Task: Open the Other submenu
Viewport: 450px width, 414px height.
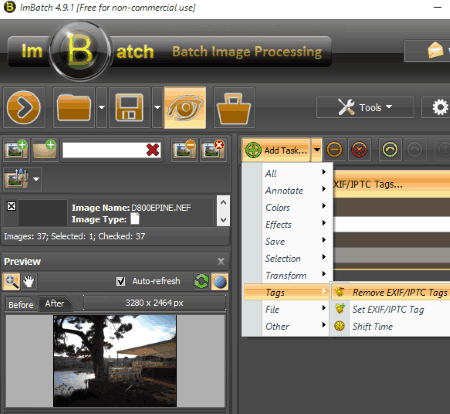Action: [x=288, y=326]
